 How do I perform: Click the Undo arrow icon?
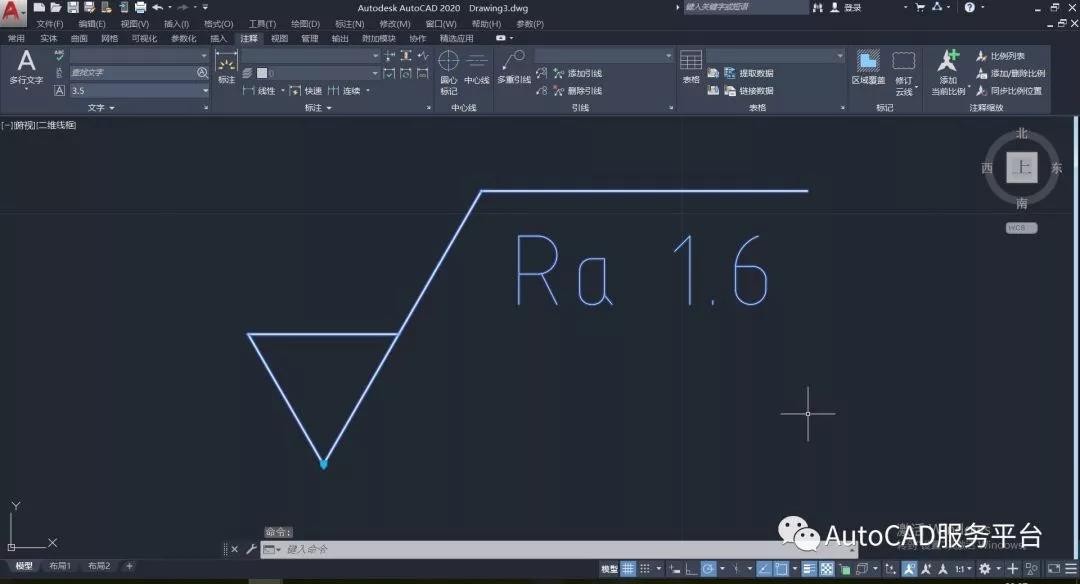click(157, 7)
